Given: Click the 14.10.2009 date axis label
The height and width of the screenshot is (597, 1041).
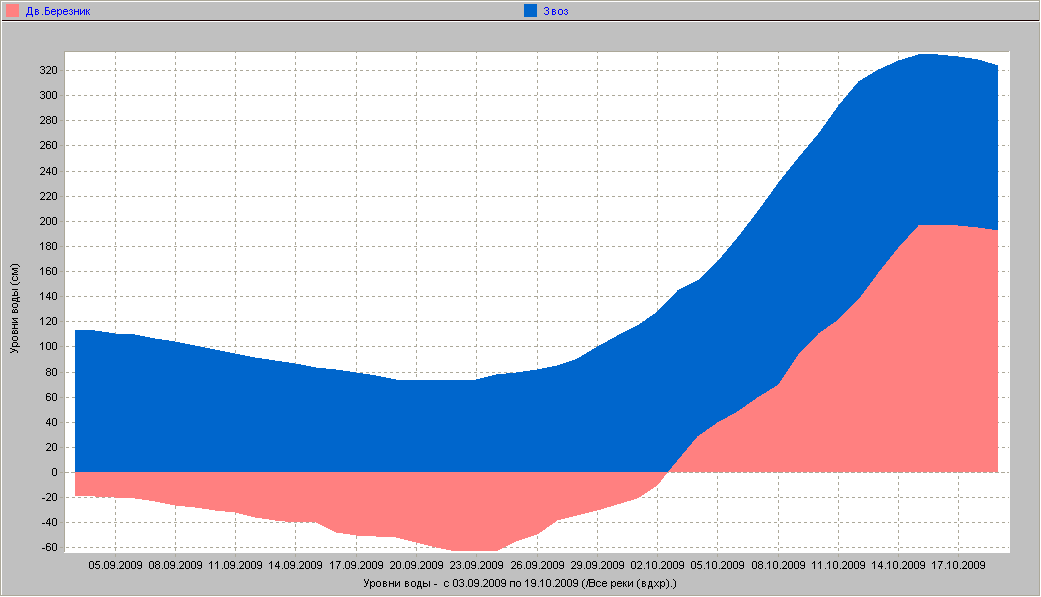Looking at the screenshot, I should click(898, 565).
